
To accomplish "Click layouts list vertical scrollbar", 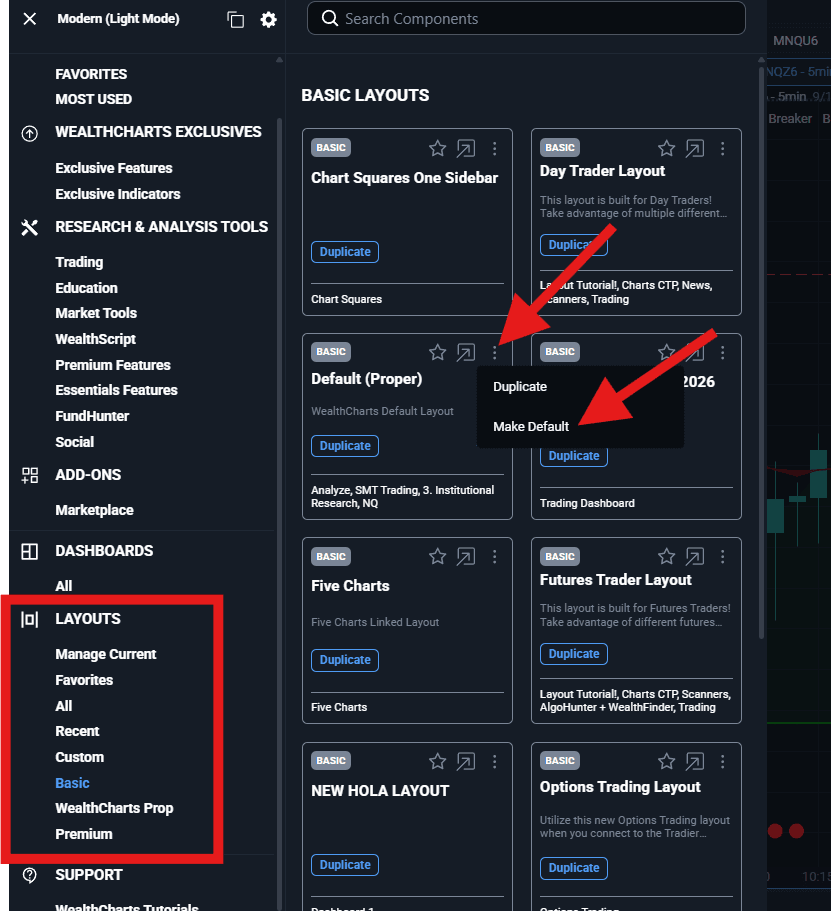I will 761,353.
